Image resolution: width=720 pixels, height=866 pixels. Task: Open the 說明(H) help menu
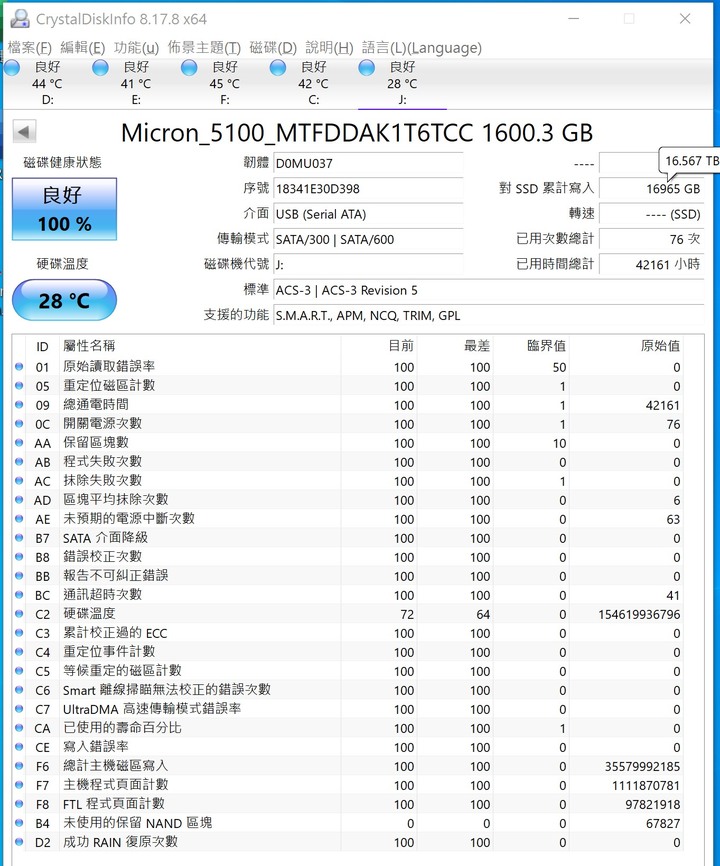(329, 48)
